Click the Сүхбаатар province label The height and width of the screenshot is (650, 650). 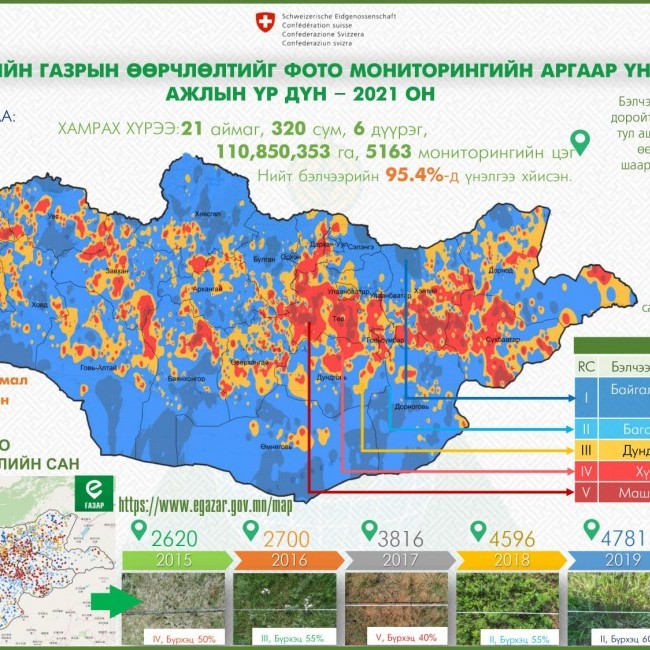[502, 340]
